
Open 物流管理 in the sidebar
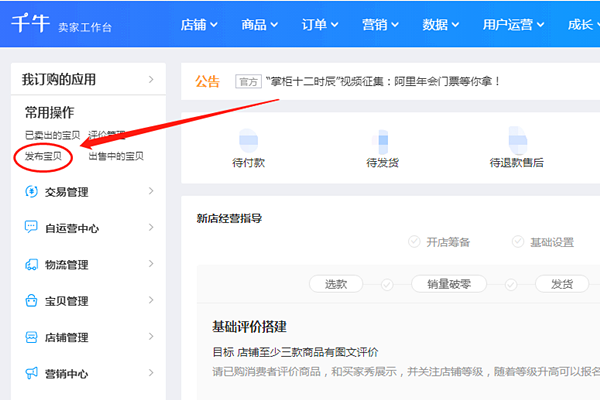67,264
